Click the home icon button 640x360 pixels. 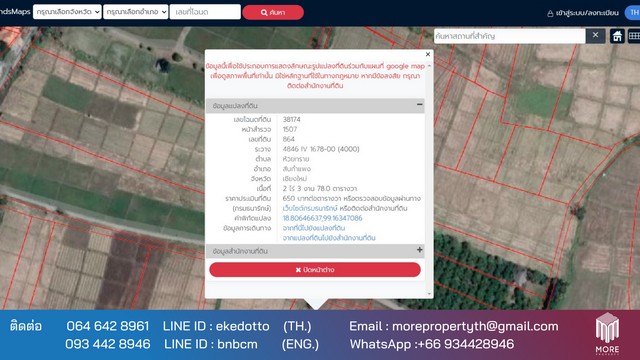point(617,36)
